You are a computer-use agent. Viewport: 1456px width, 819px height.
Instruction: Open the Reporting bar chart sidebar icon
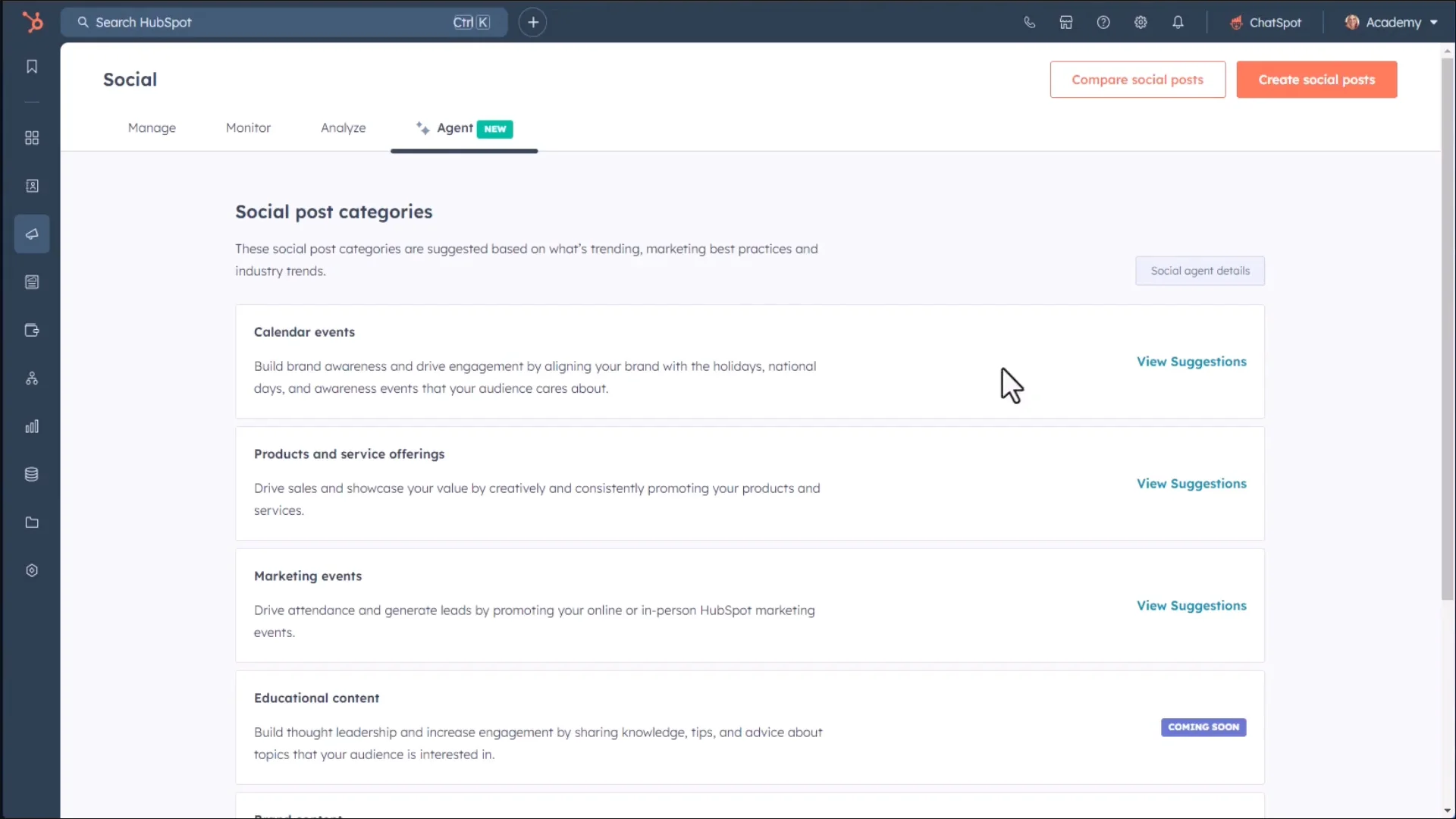32,427
